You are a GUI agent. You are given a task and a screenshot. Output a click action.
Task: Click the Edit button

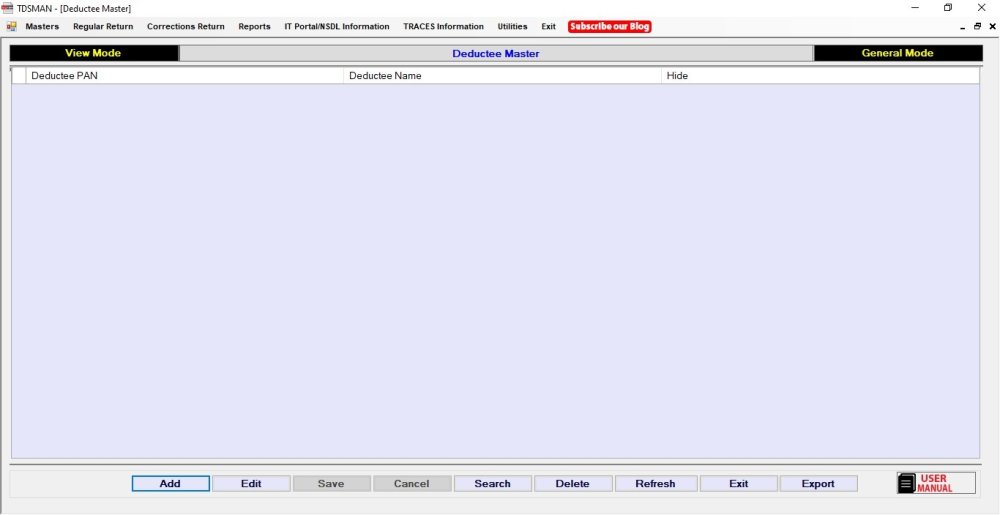[251, 484]
